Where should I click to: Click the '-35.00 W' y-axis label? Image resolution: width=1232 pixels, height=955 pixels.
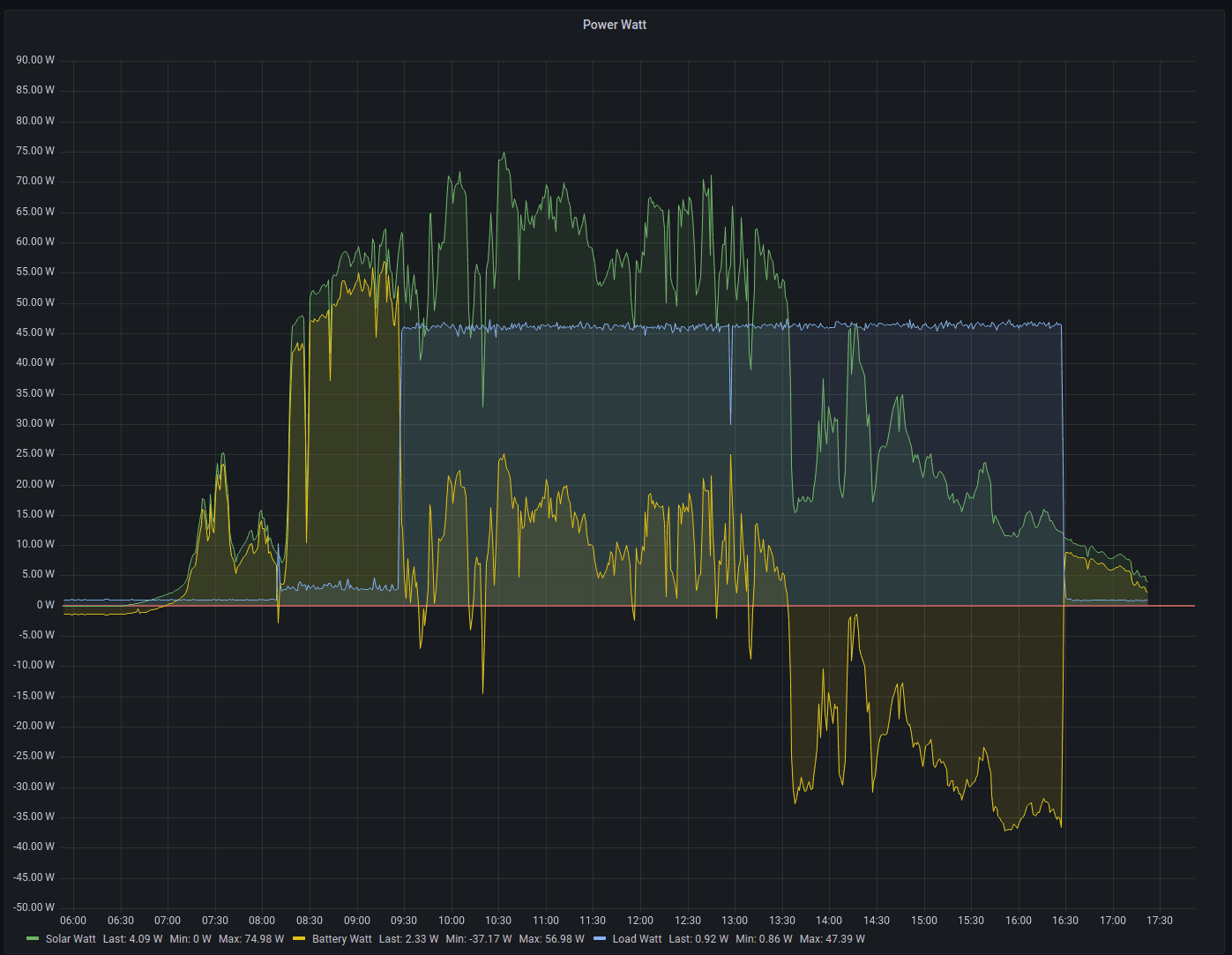[x=34, y=817]
